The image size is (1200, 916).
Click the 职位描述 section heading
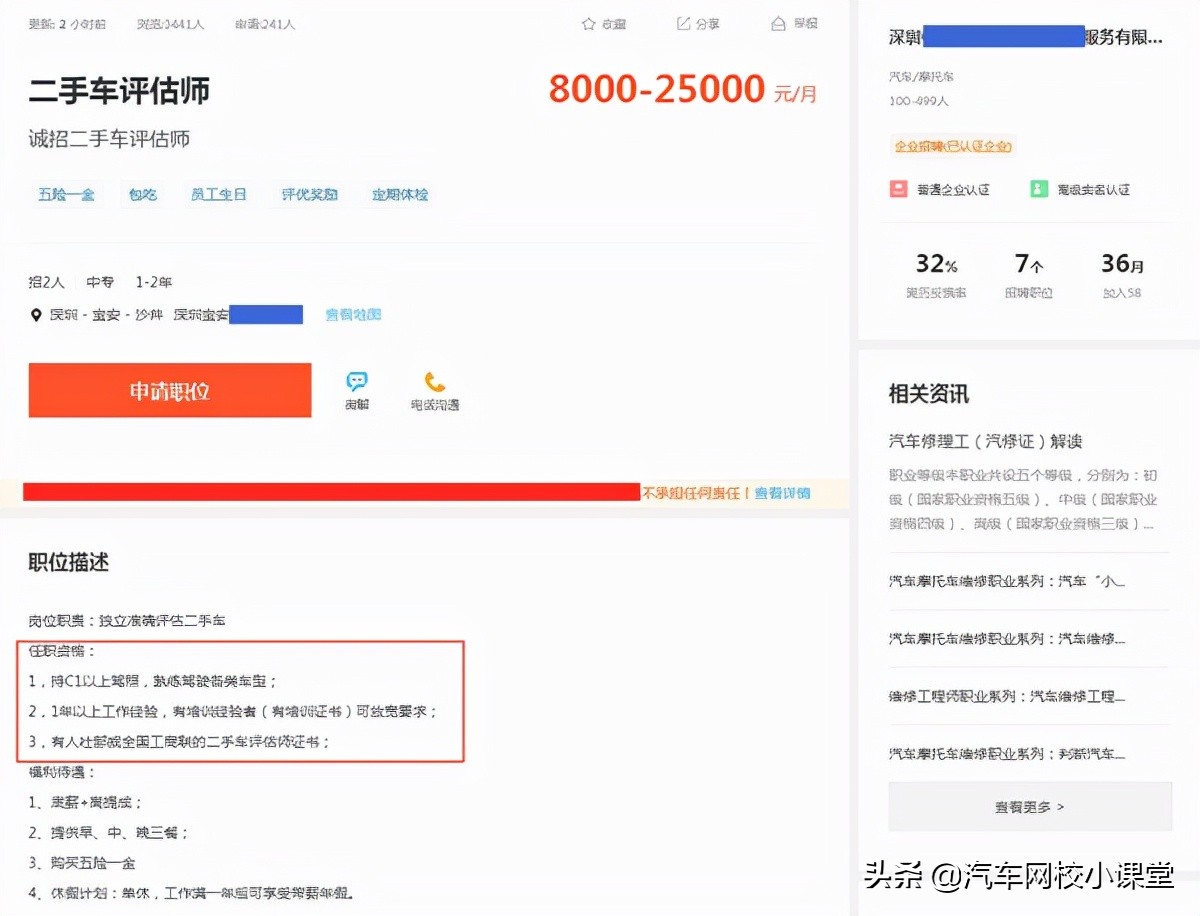pos(69,562)
